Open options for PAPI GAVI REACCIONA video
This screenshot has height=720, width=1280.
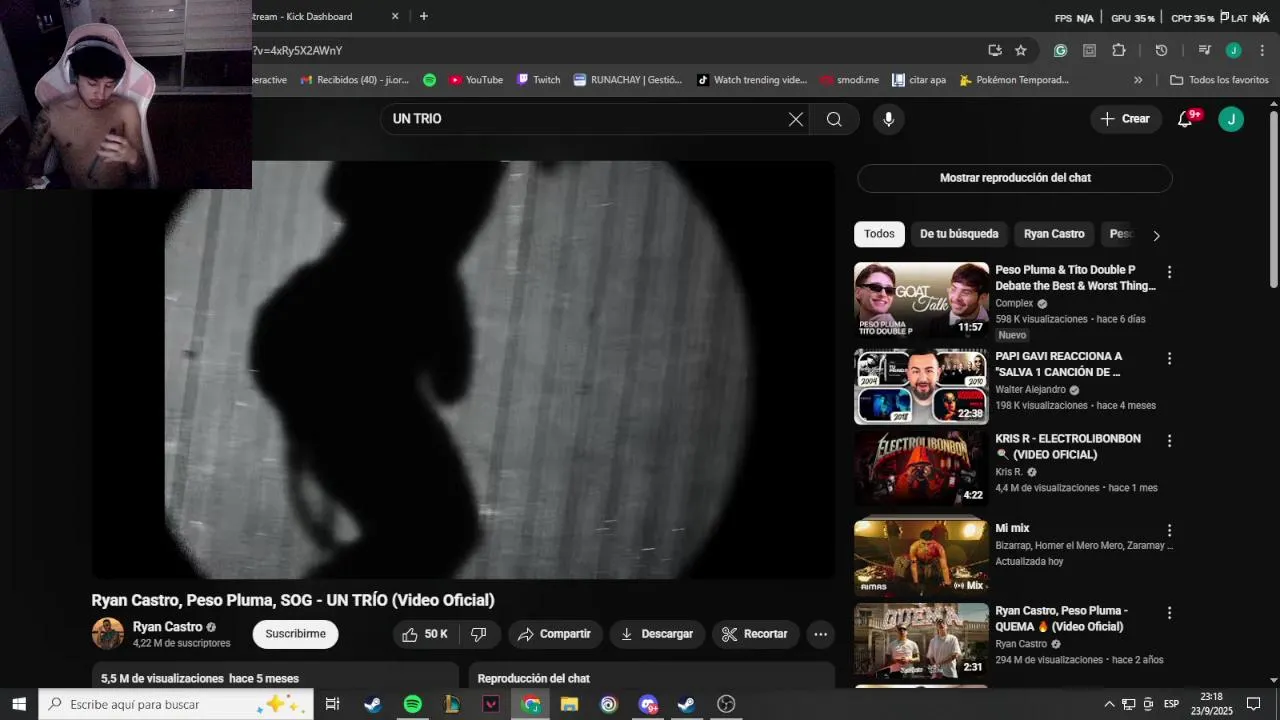pos(1169,358)
